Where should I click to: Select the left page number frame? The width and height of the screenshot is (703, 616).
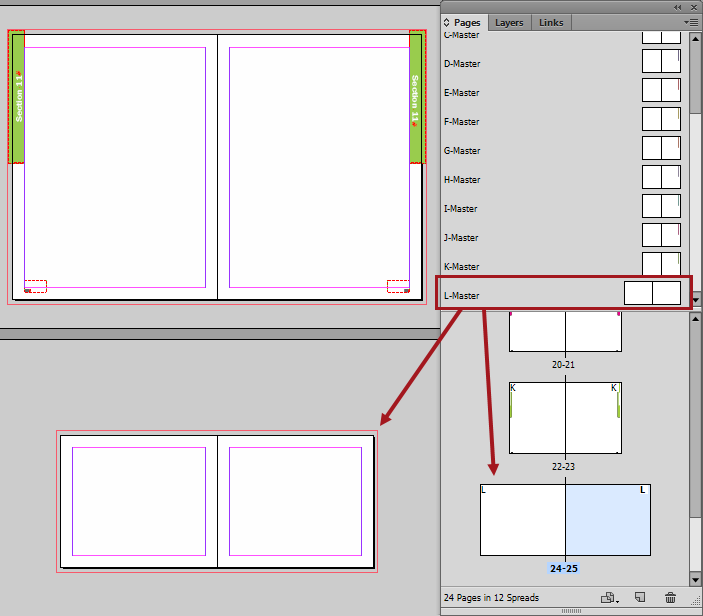click(x=35, y=286)
